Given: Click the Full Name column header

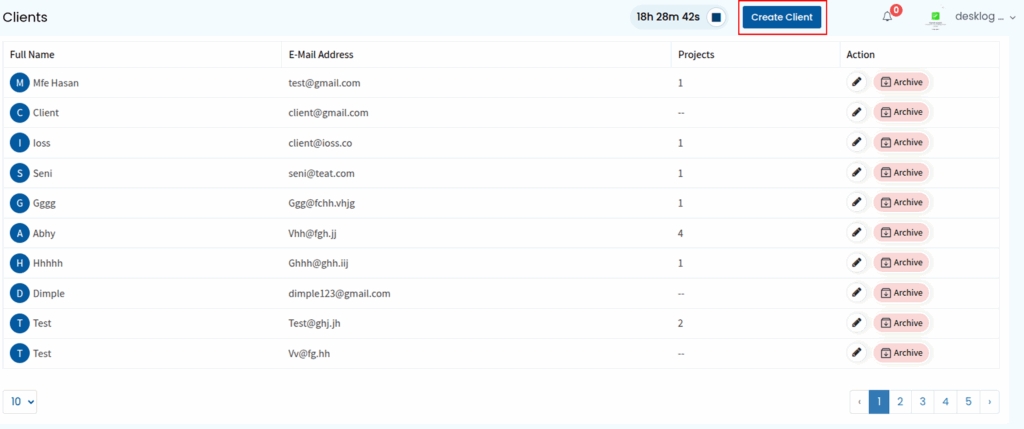Looking at the screenshot, I should (x=32, y=54).
